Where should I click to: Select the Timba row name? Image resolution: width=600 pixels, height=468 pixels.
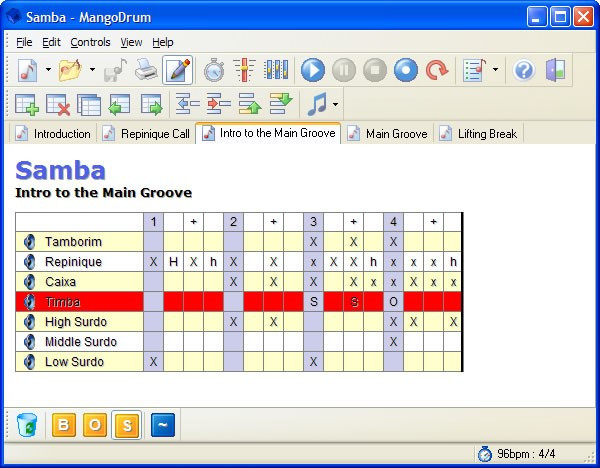[x=63, y=302]
